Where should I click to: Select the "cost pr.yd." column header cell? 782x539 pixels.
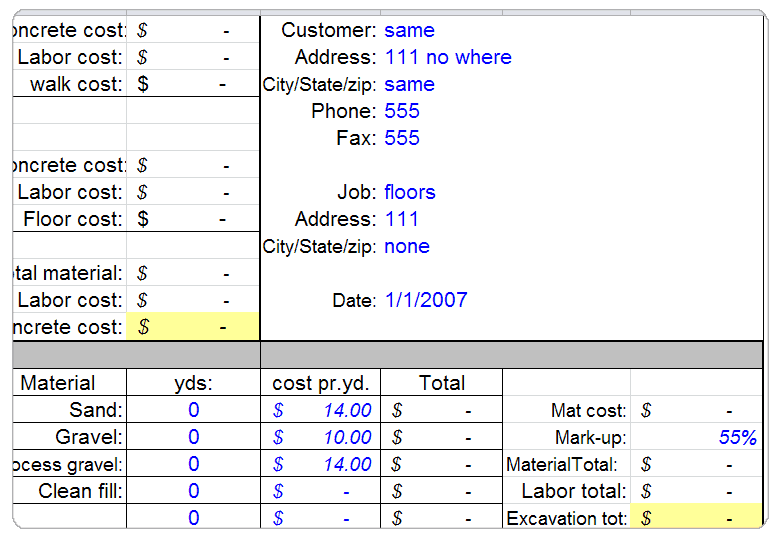click(320, 383)
